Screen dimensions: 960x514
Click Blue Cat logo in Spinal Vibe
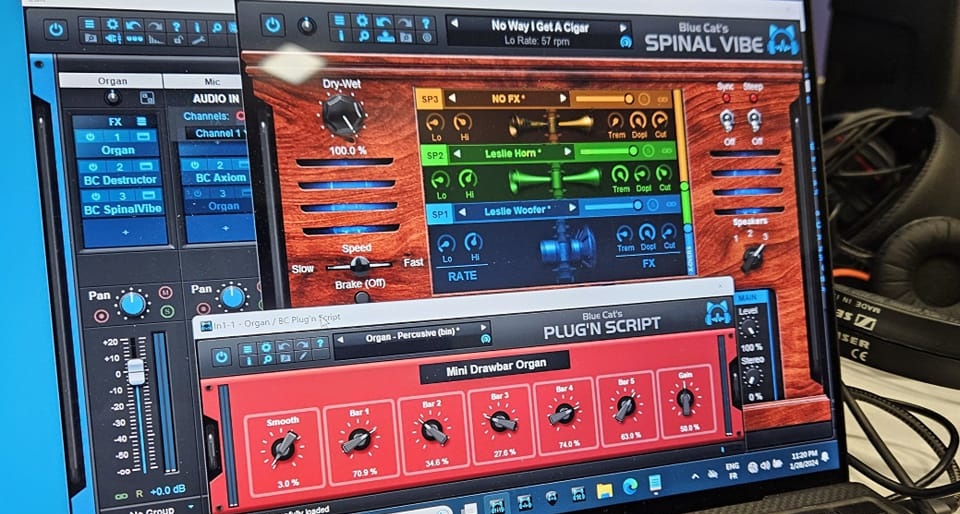pos(784,40)
